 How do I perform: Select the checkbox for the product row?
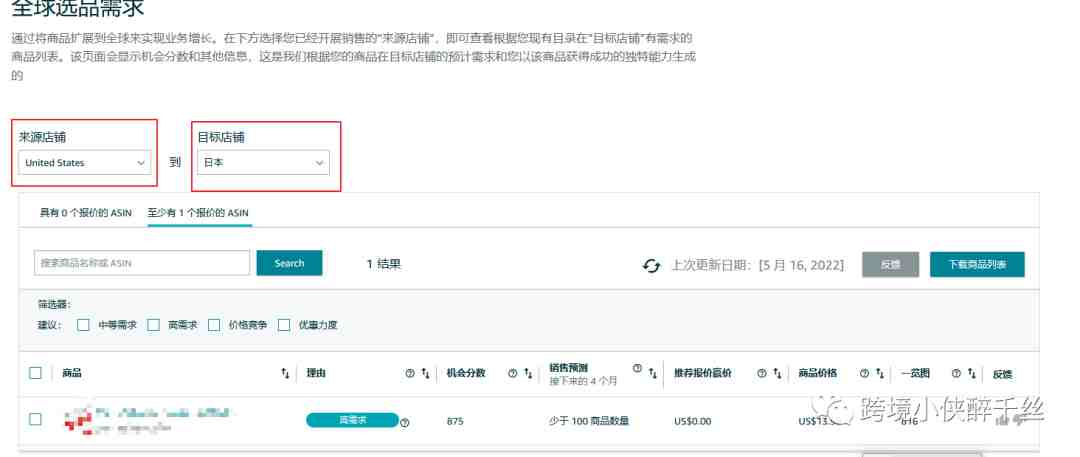click(35, 419)
